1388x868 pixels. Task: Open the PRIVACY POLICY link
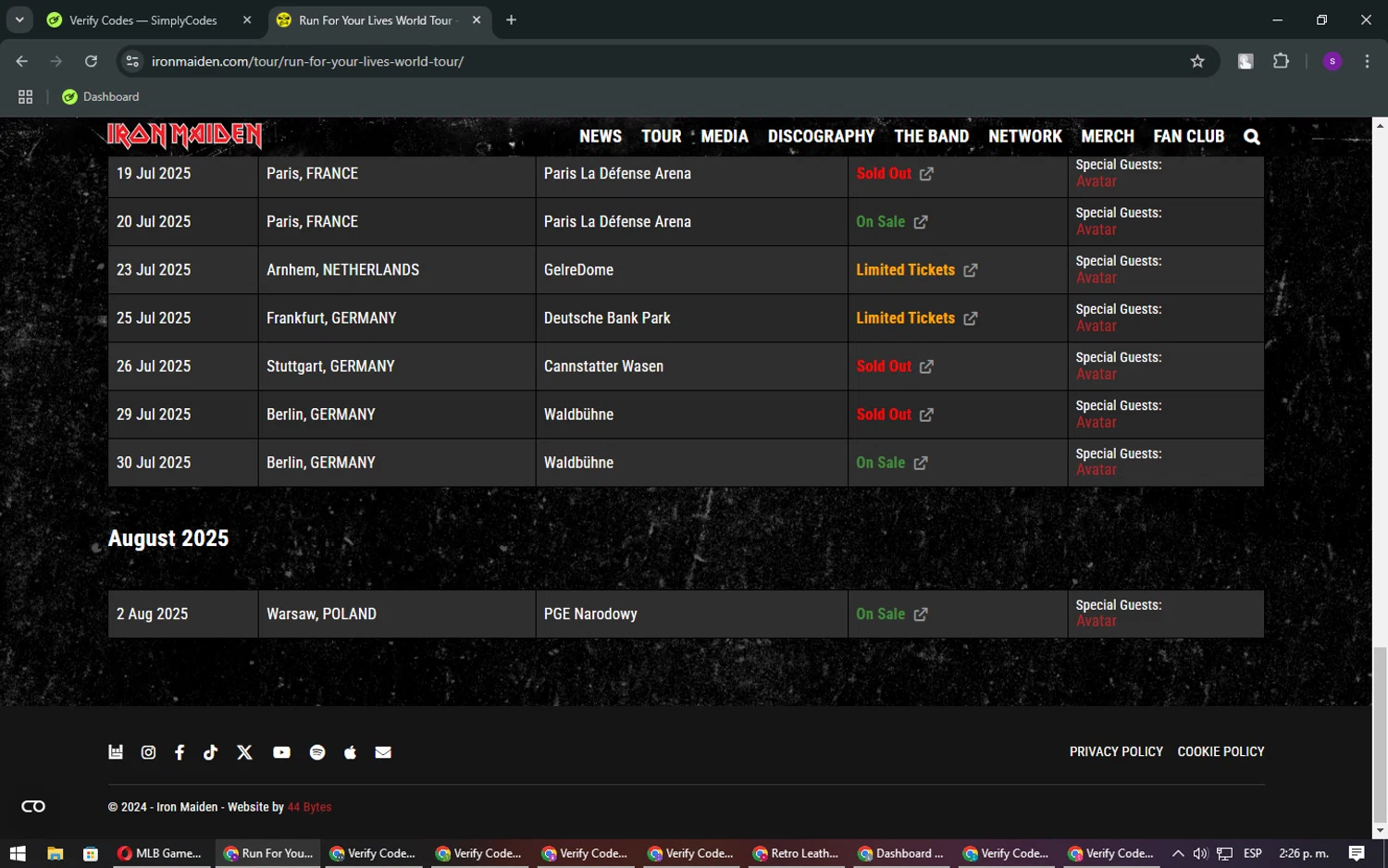[x=1116, y=752]
